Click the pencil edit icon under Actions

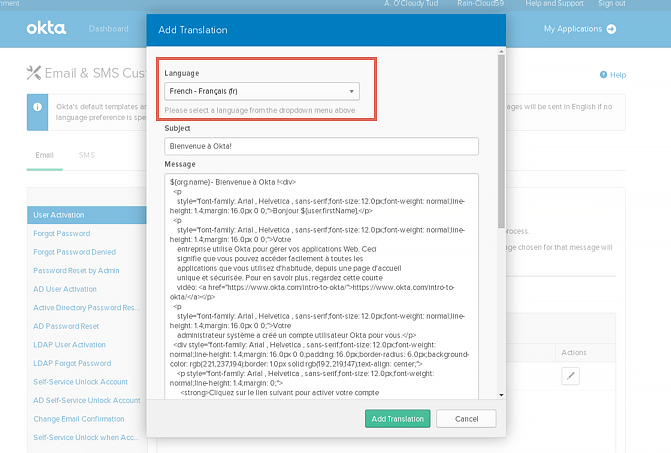point(570,376)
